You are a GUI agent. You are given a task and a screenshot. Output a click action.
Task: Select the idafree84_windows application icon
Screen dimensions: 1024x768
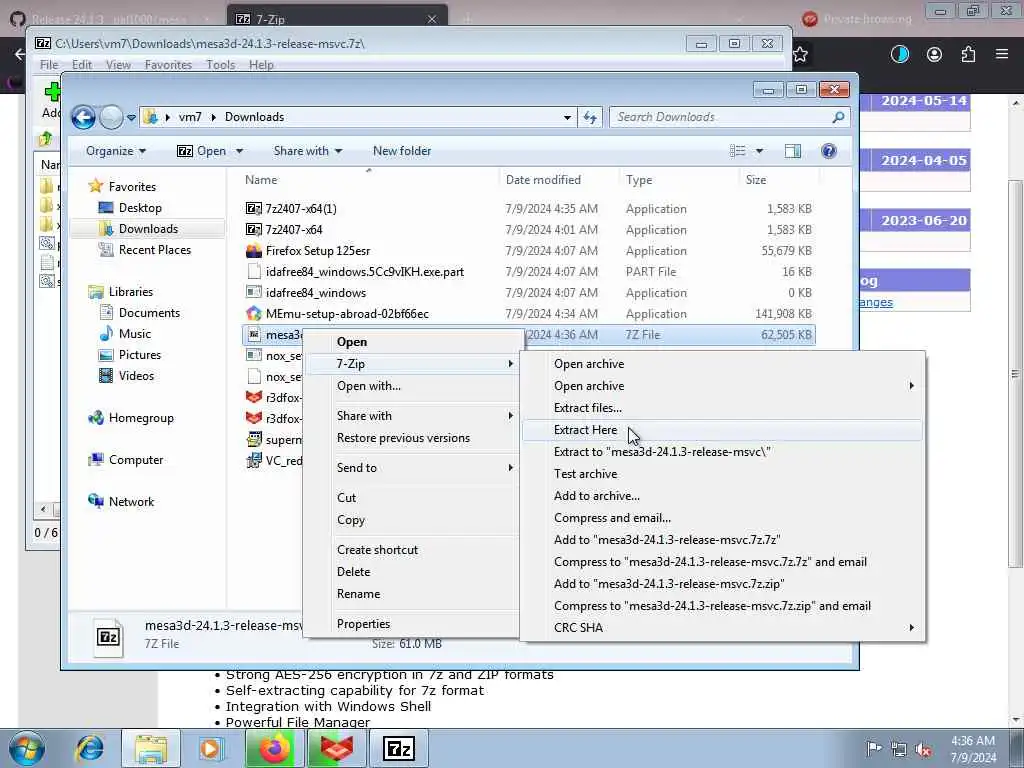coord(253,293)
